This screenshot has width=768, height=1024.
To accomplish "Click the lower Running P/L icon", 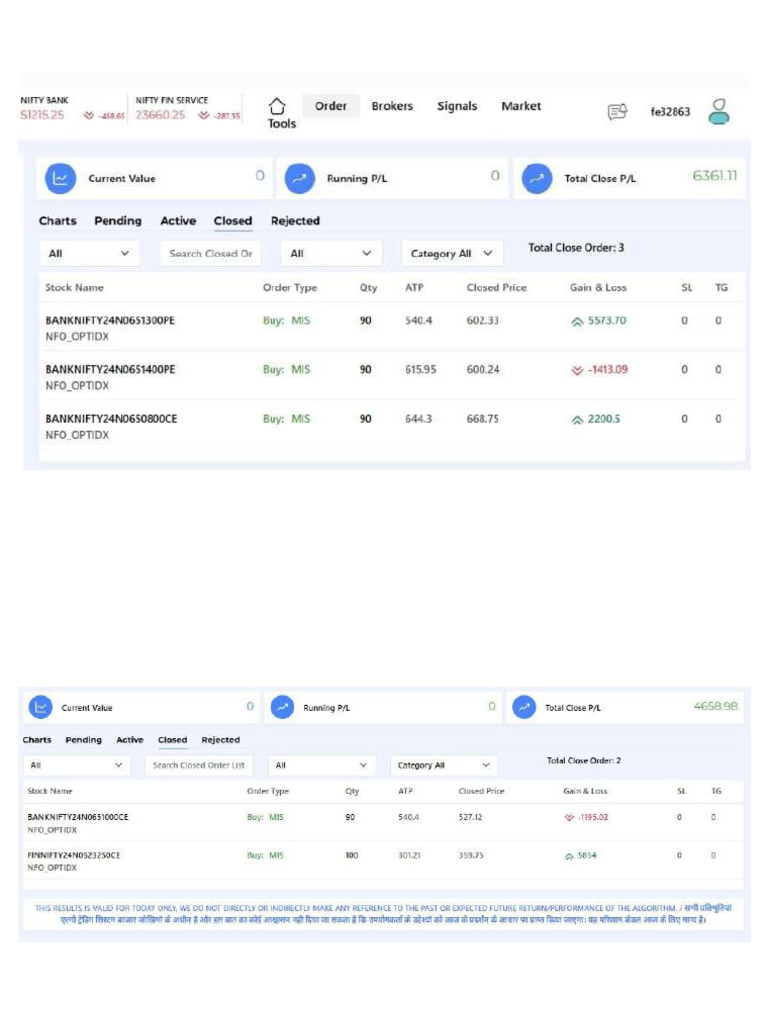I will click(x=282, y=707).
